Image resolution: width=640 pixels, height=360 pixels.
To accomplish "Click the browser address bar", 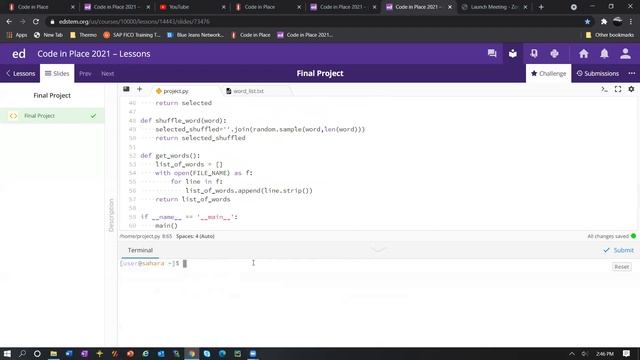I will 318,21.
